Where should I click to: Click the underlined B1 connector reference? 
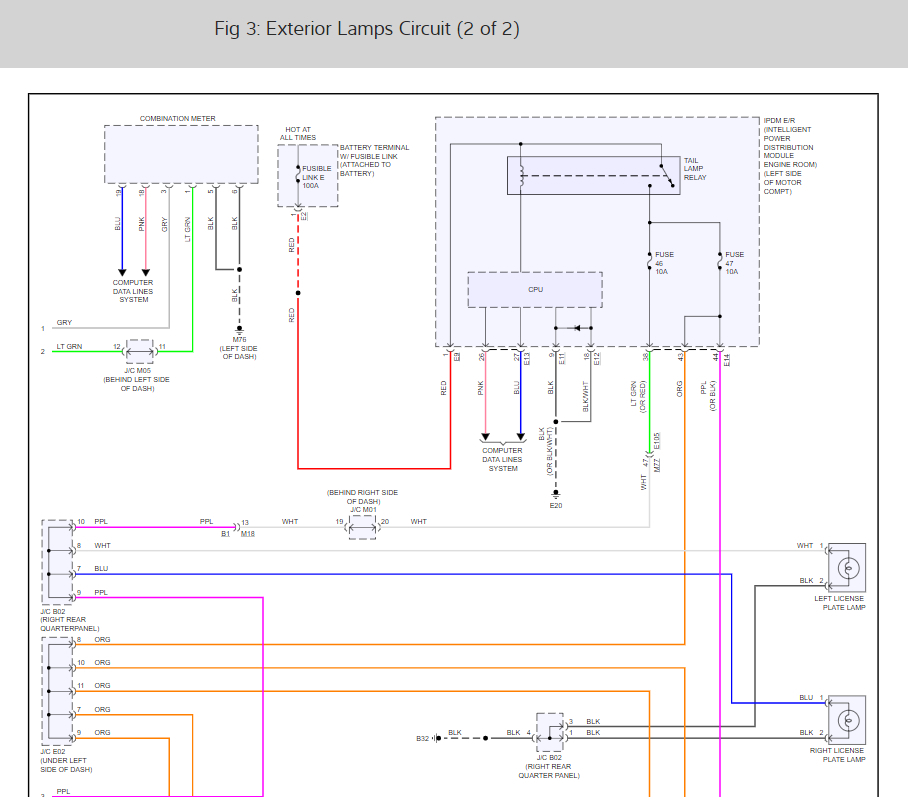point(225,534)
